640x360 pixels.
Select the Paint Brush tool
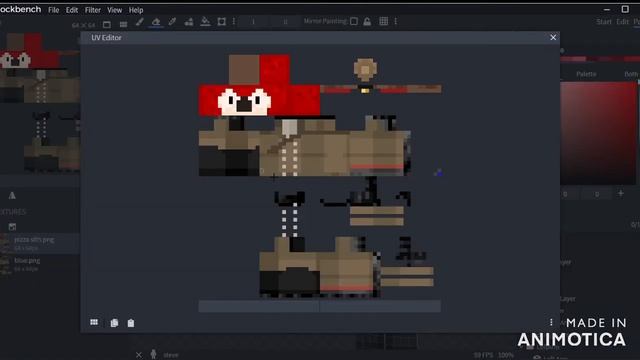click(x=140, y=22)
